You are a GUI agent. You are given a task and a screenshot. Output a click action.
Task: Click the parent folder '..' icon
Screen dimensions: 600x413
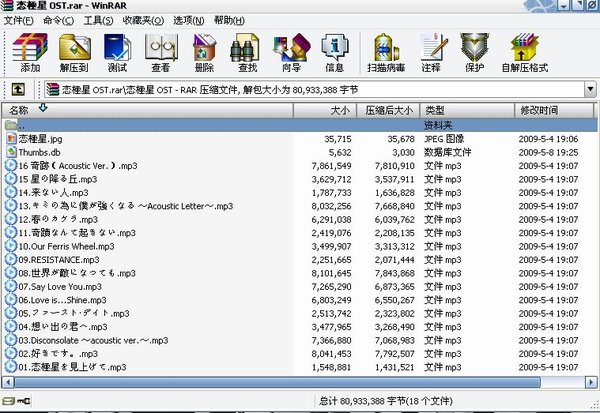pos(11,125)
